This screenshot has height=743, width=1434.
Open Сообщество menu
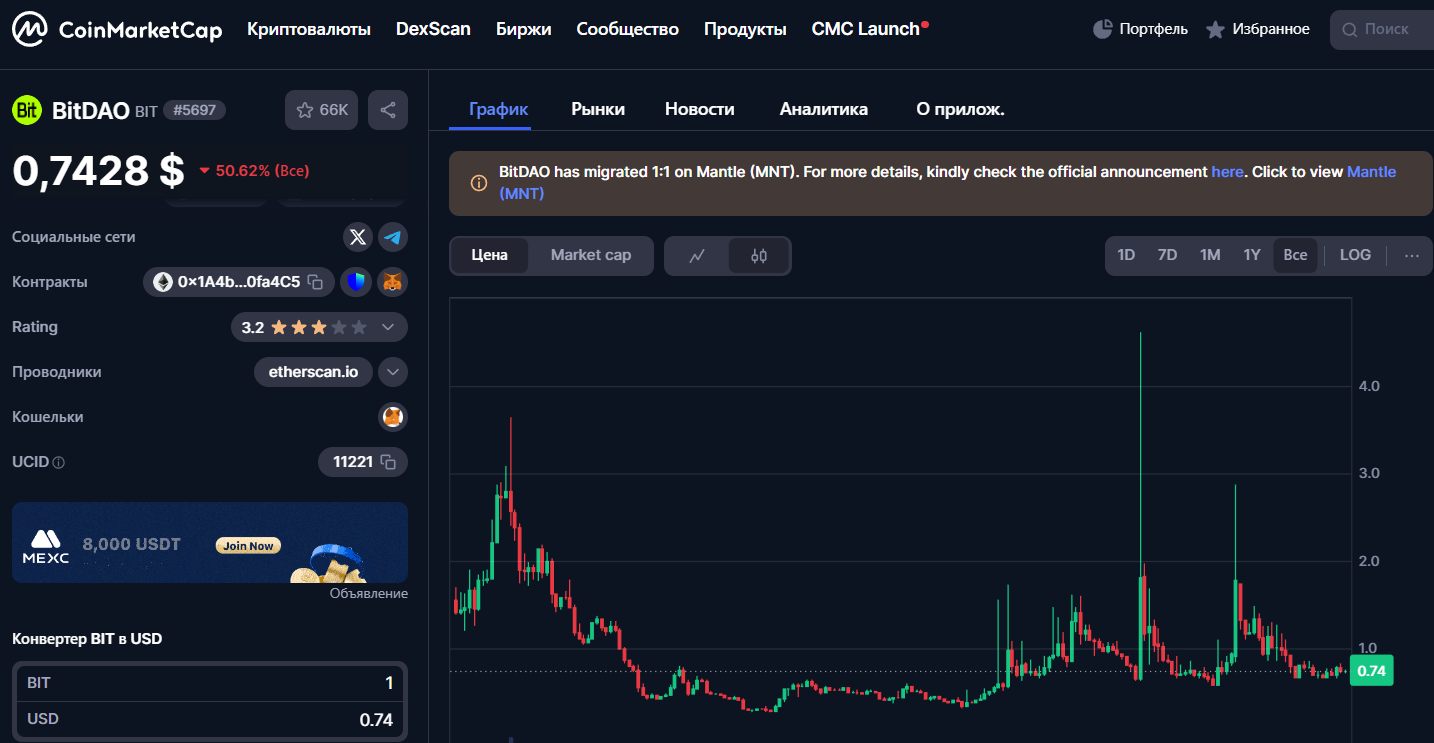tap(628, 29)
